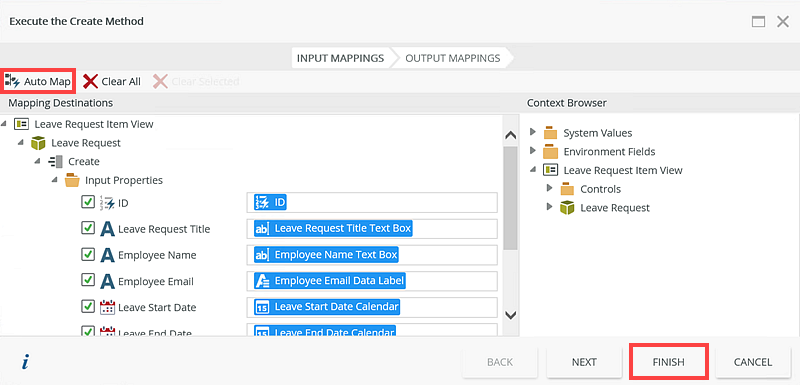Toggle the Leave Start Date checkbox
Viewport: 800px width, 385px height.
coord(88,306)
